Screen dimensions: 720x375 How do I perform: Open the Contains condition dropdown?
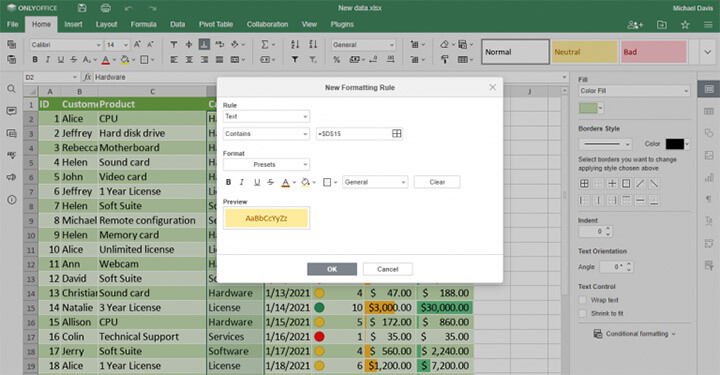pos(266,134)
